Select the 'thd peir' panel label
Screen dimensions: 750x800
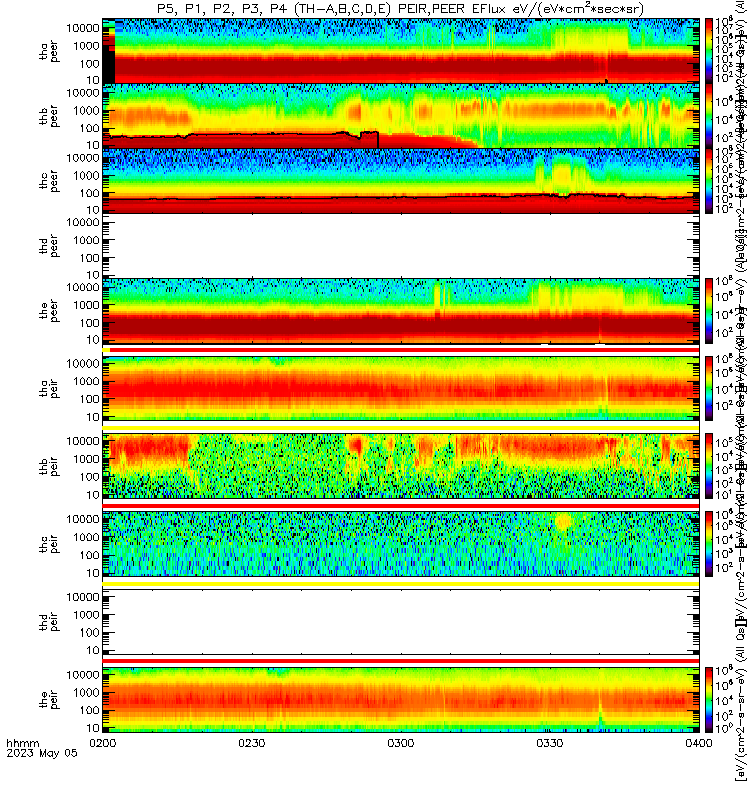[49, 622]
